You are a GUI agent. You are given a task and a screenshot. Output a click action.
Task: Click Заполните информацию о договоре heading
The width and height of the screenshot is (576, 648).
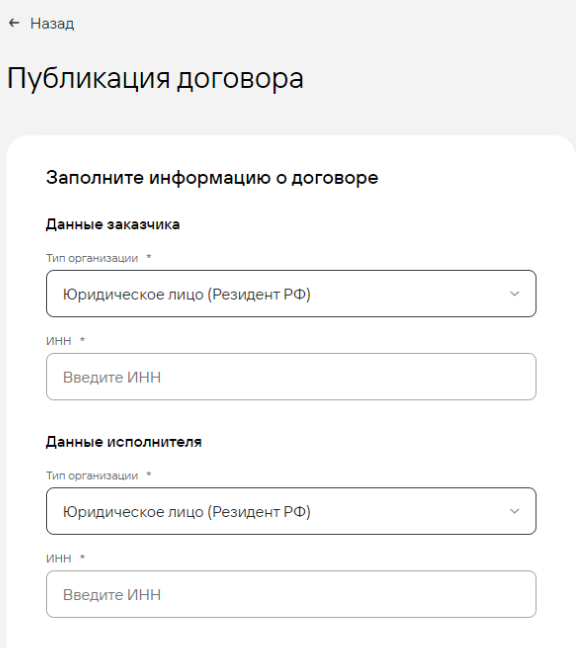click(212, 178)
